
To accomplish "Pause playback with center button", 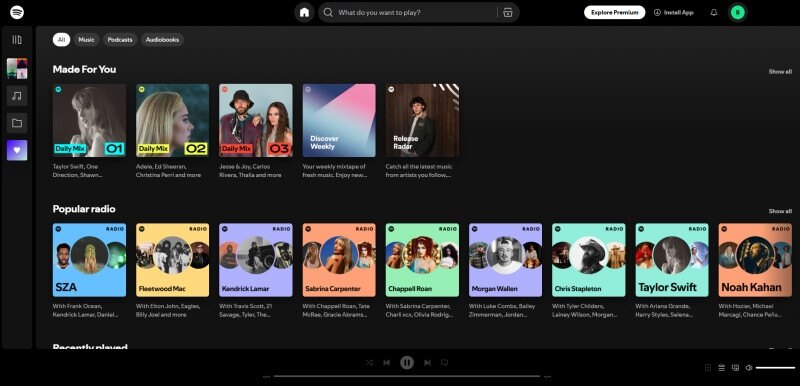I will pyautogui.click(x=407, y=363).
